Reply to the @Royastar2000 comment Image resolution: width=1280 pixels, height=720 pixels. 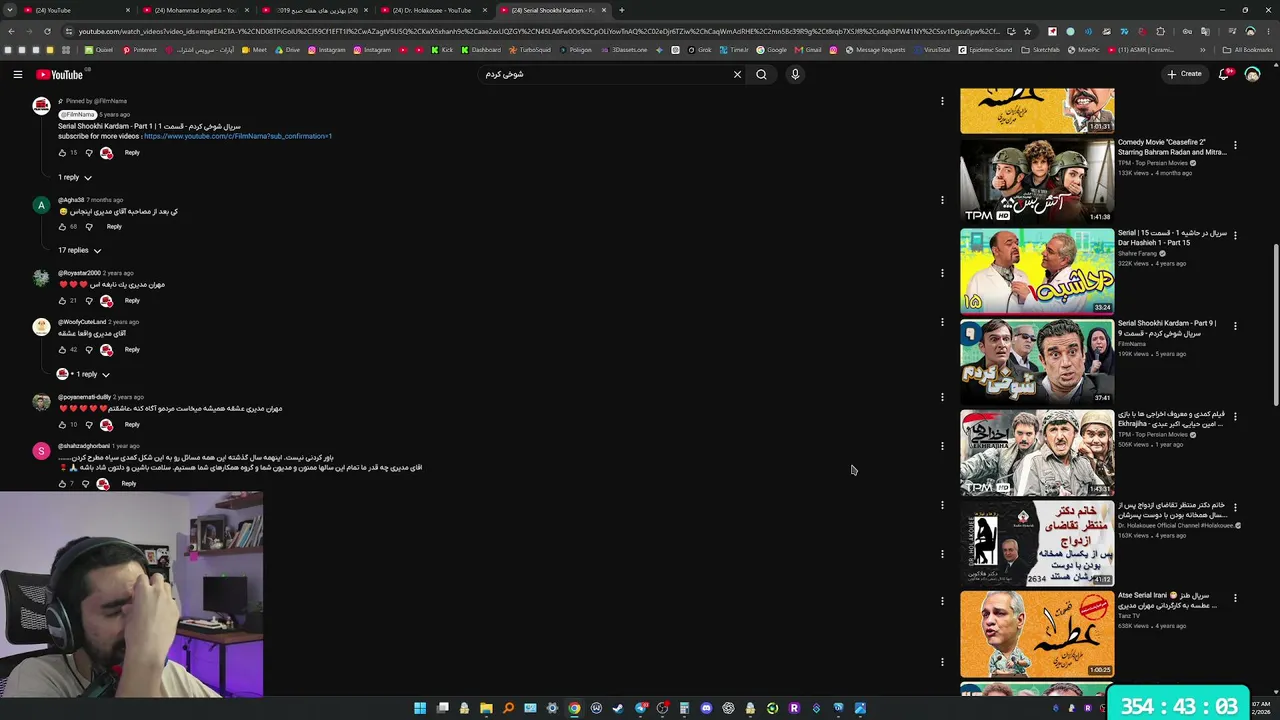[x=132, y=301]
